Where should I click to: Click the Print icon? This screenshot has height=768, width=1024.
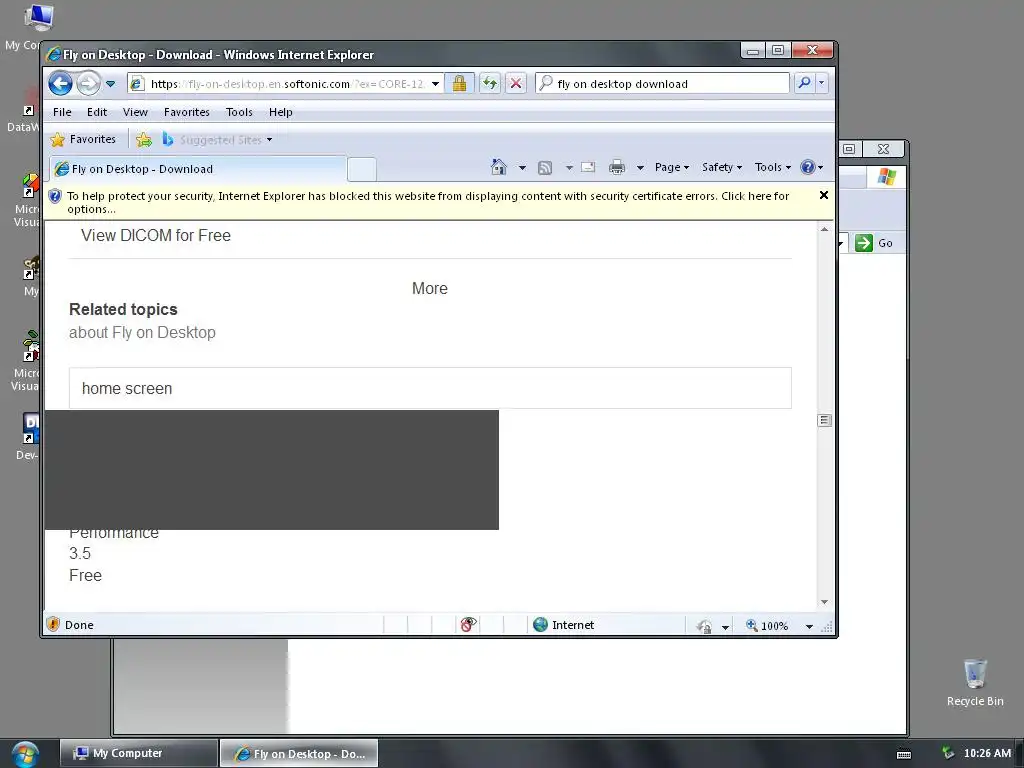click(617, 167)
